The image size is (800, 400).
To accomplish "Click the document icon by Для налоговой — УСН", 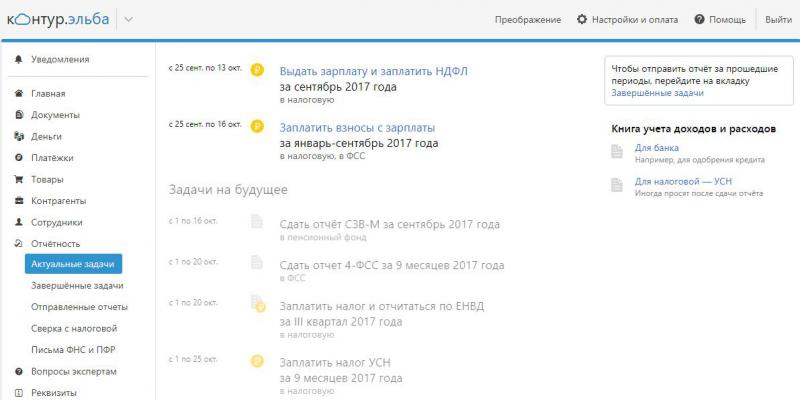I will 618,184.
